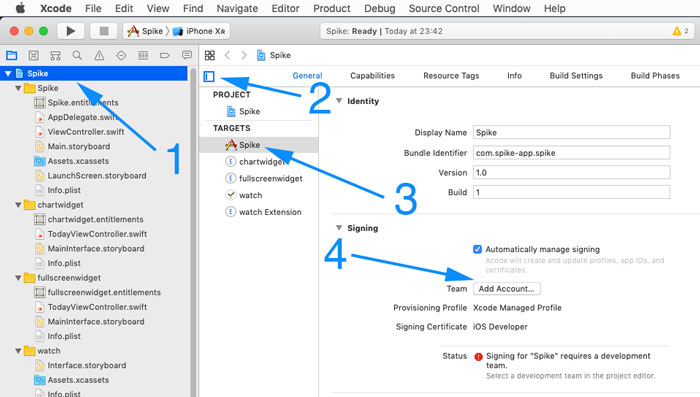The image size is (700, 397).
Task: Open the Apple menu
Action: click(21, 8)
